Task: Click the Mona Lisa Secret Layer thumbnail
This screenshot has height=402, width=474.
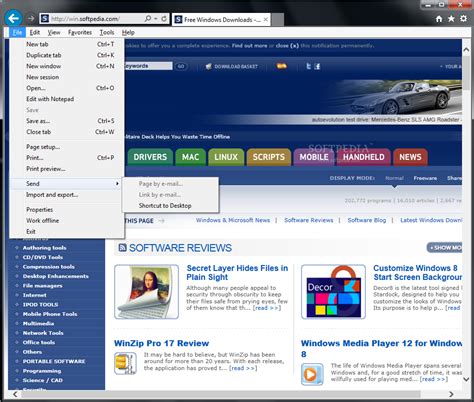Action: [146, 292]
